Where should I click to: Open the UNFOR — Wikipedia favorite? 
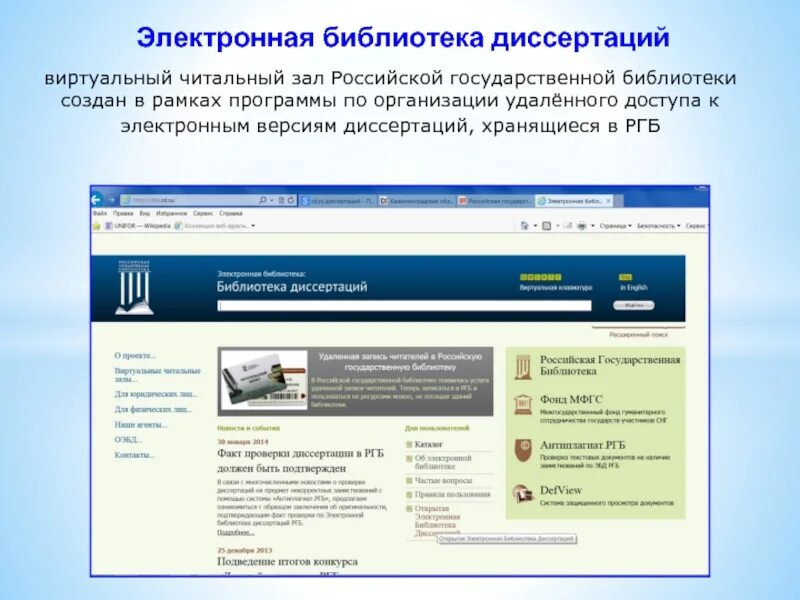pyautogui.click(x=138, y=226)
